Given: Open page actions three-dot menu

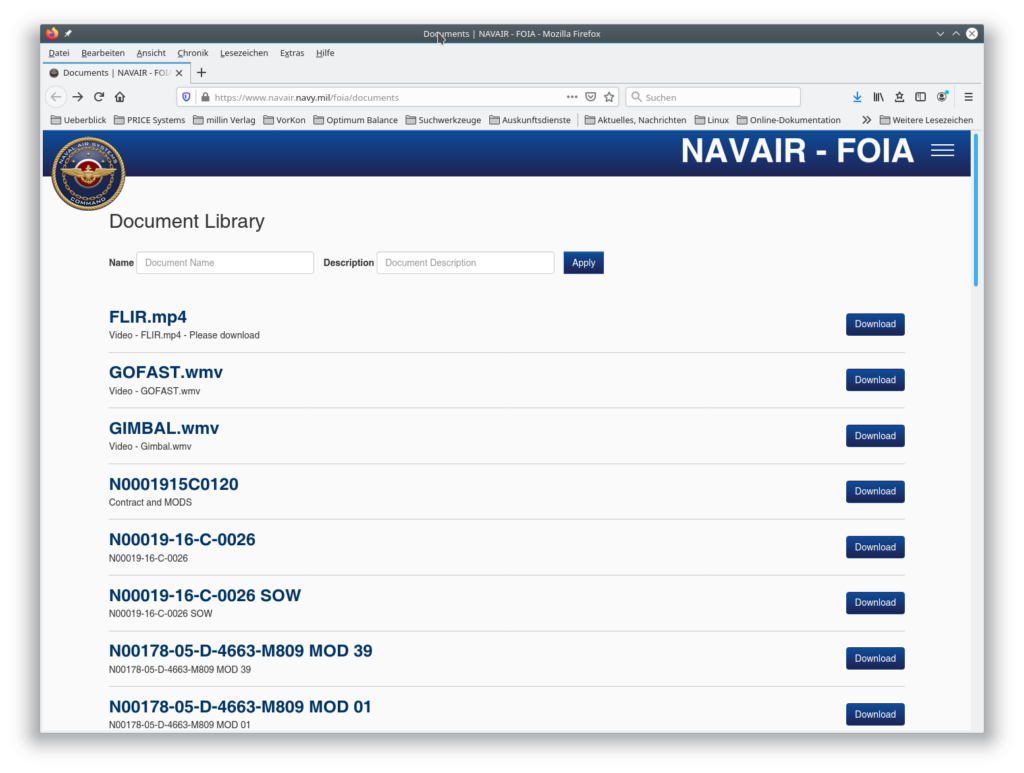Looking at the screenshot, I should [x=572, y=97].
